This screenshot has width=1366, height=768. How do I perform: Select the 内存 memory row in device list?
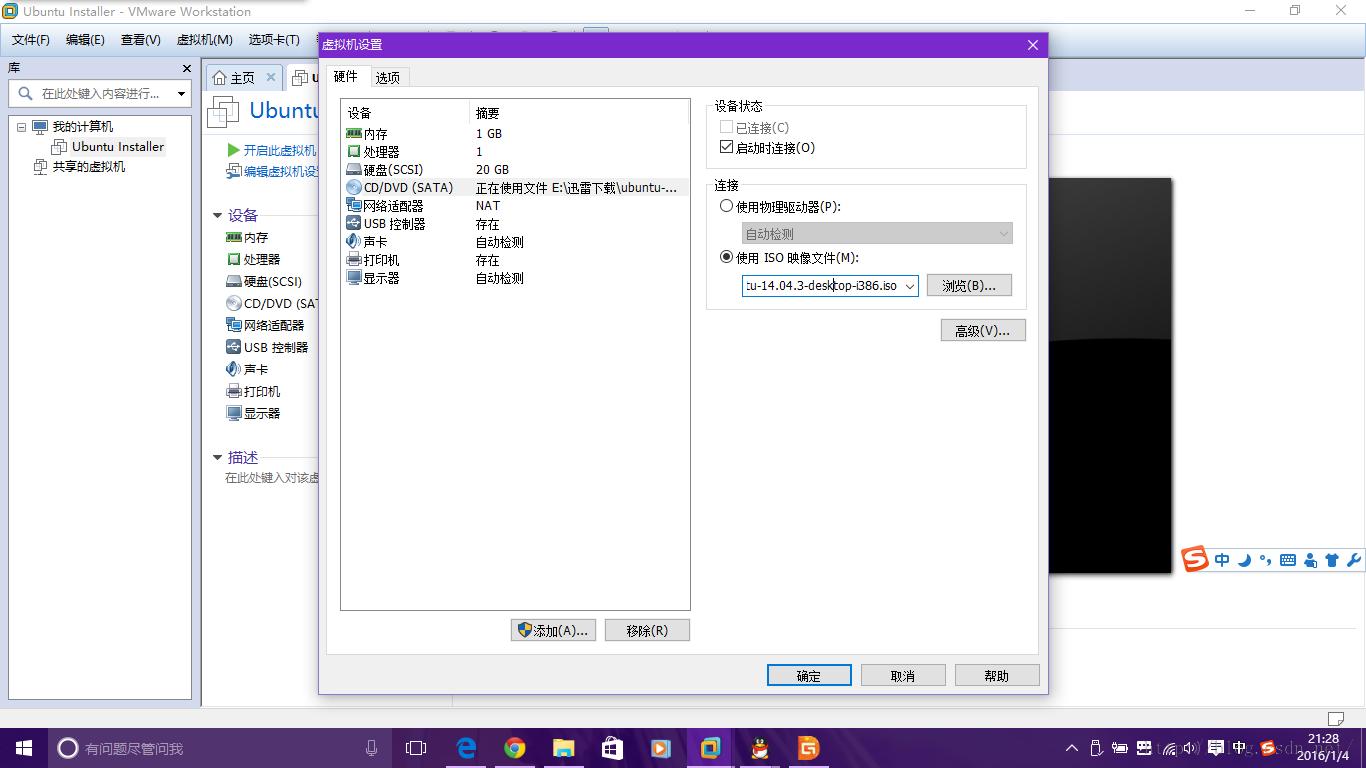pyautogui.click(x=516, y=134)
